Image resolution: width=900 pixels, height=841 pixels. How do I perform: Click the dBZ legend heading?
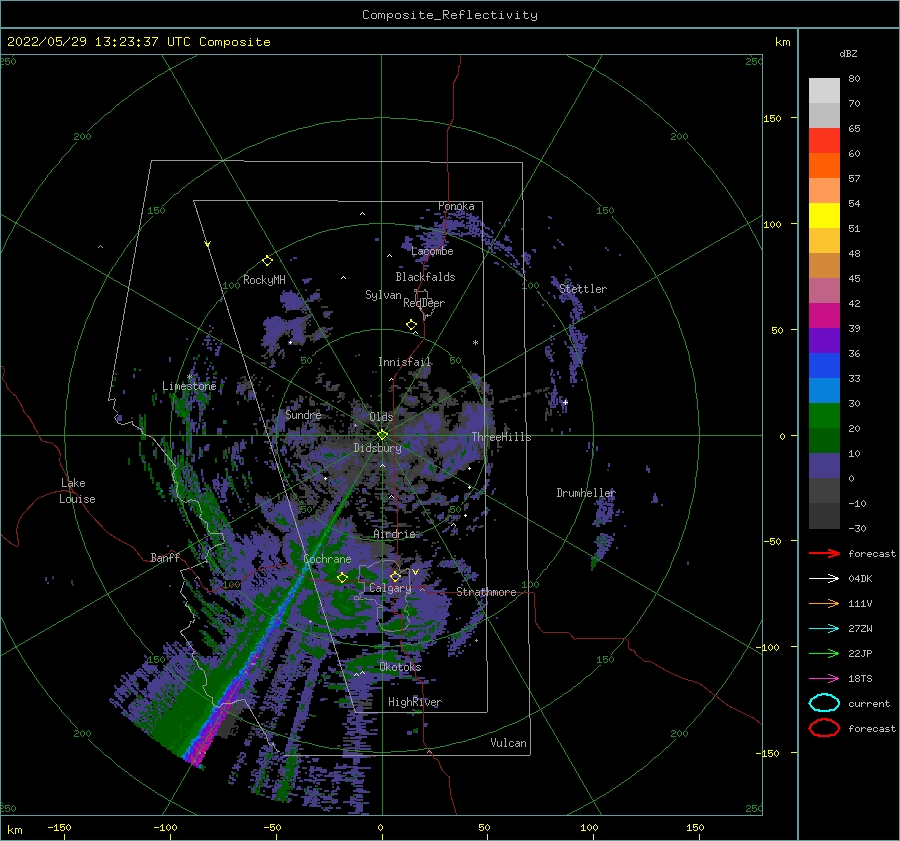848,54
